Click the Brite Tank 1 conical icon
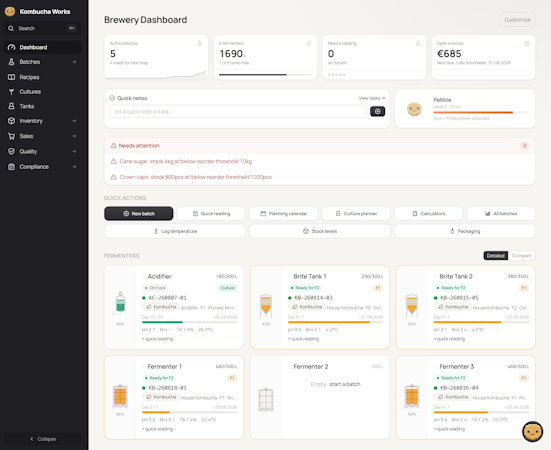The height and width of the screenshot is (450, 551). pyautogui.click(x=266, y=305)
